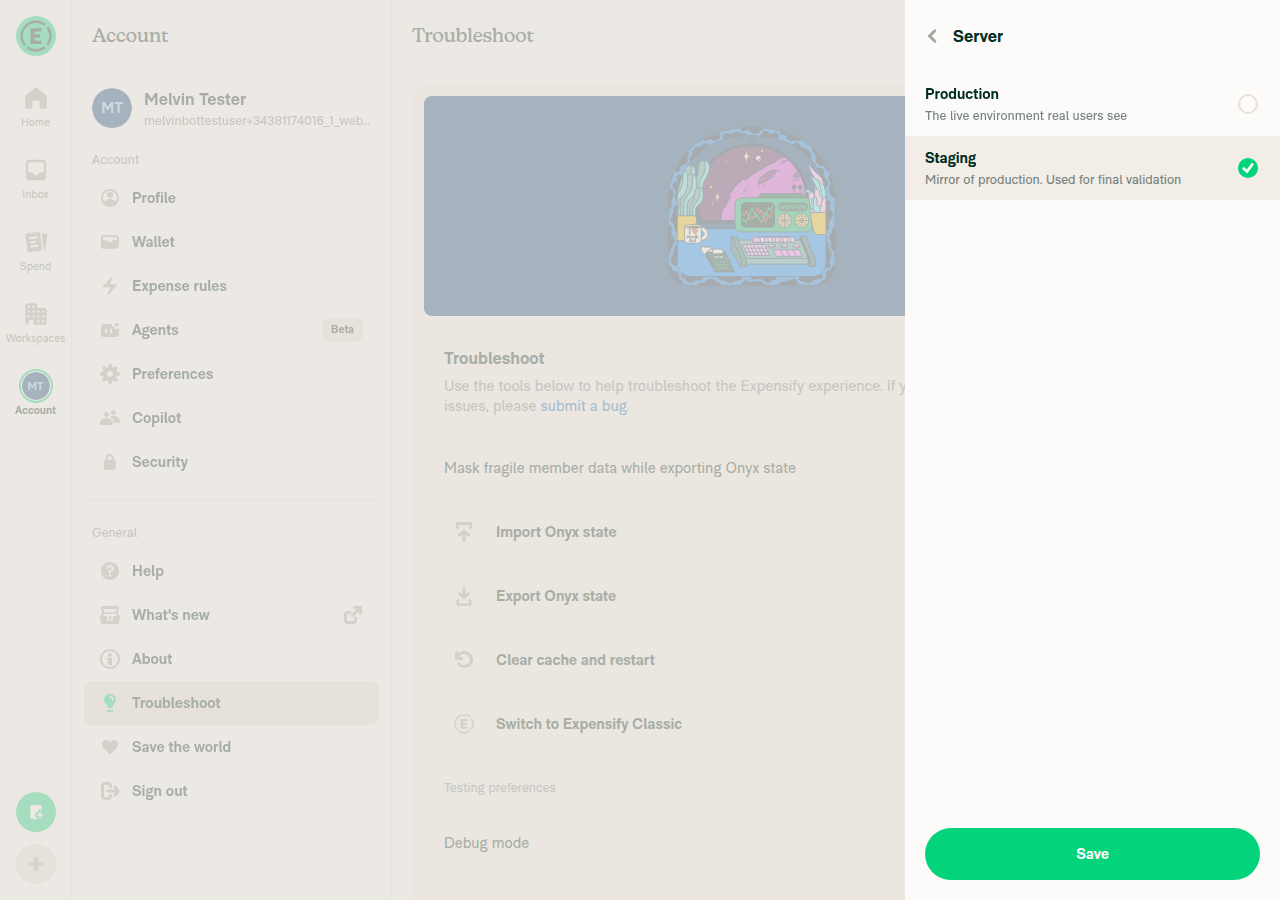Open the Agents menu item
This screenshot has width=1280, height=900.
[x=232, y=330]
